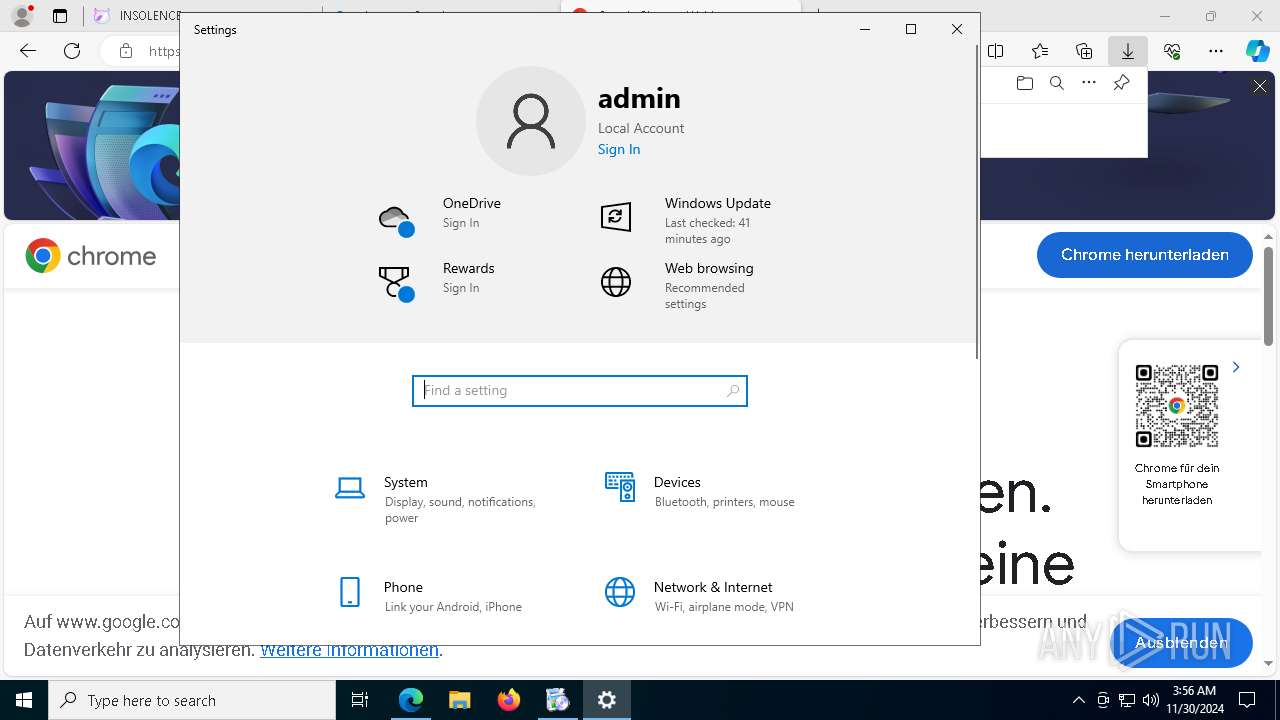Open Edge browser essentials icon

[x=1172, y=51]
